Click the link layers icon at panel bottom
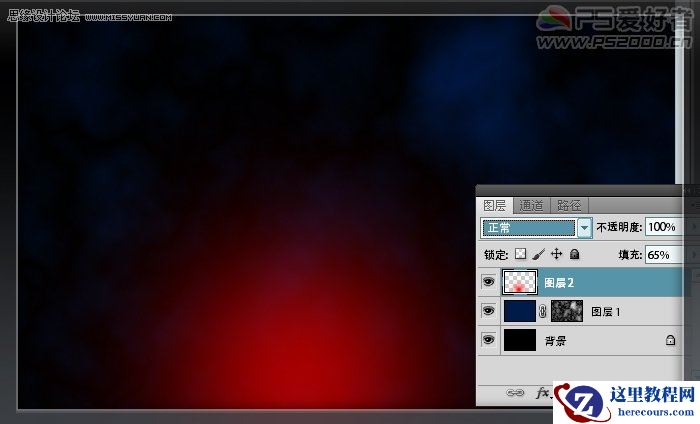The width and height of the screenshot is (700, 424). click(x=515, y=393)
